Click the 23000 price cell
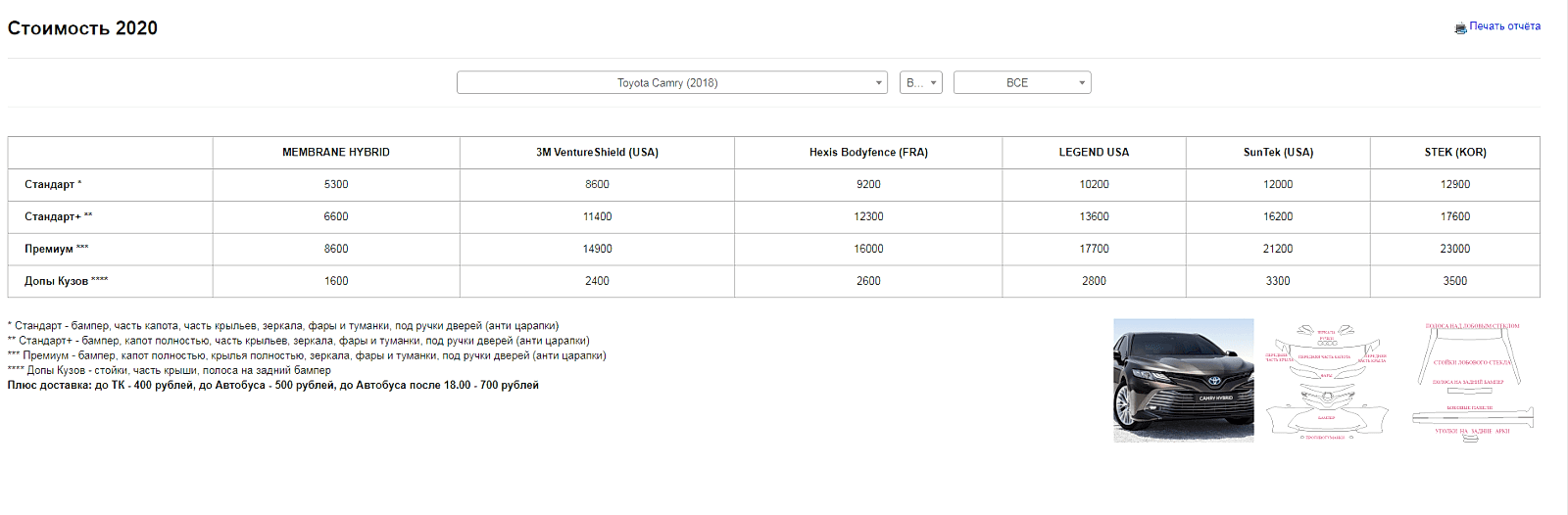This screenshot has width=1568, height=515. [1455, 250]
